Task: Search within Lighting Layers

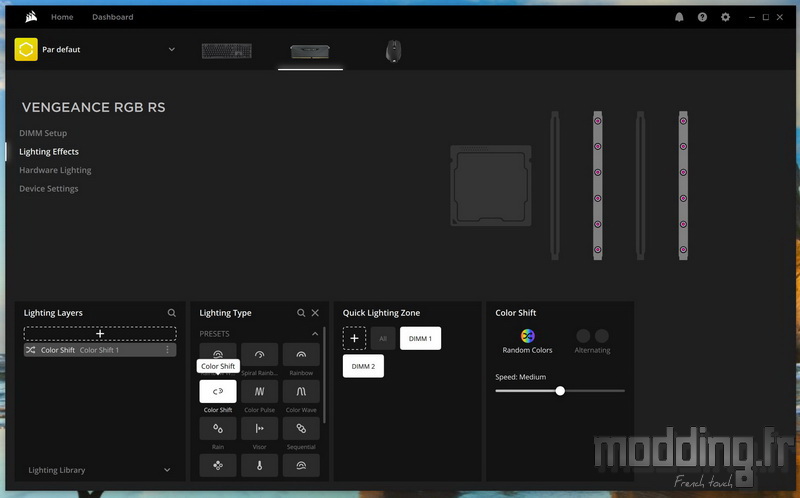Action: tap(171, 313)
